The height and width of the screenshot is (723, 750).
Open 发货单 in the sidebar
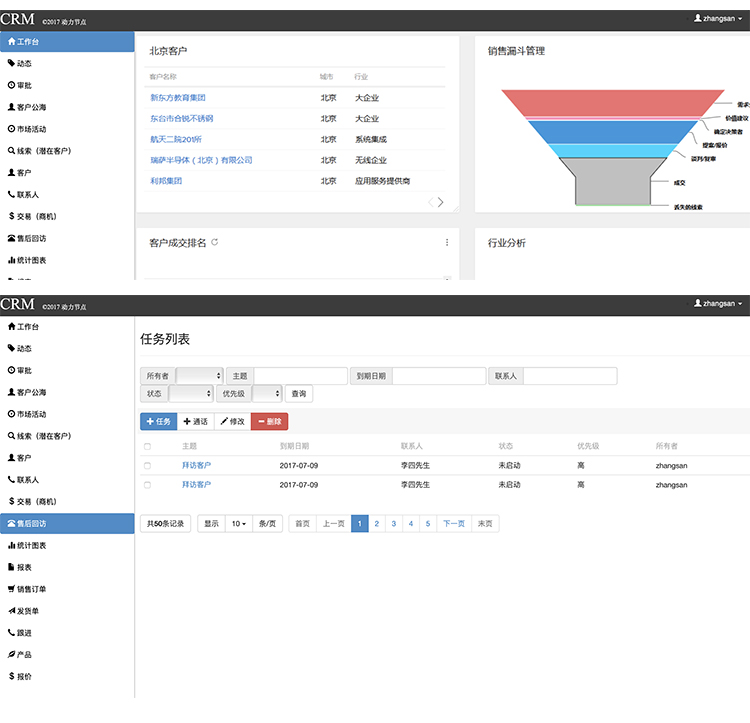[x=28, y=611]
